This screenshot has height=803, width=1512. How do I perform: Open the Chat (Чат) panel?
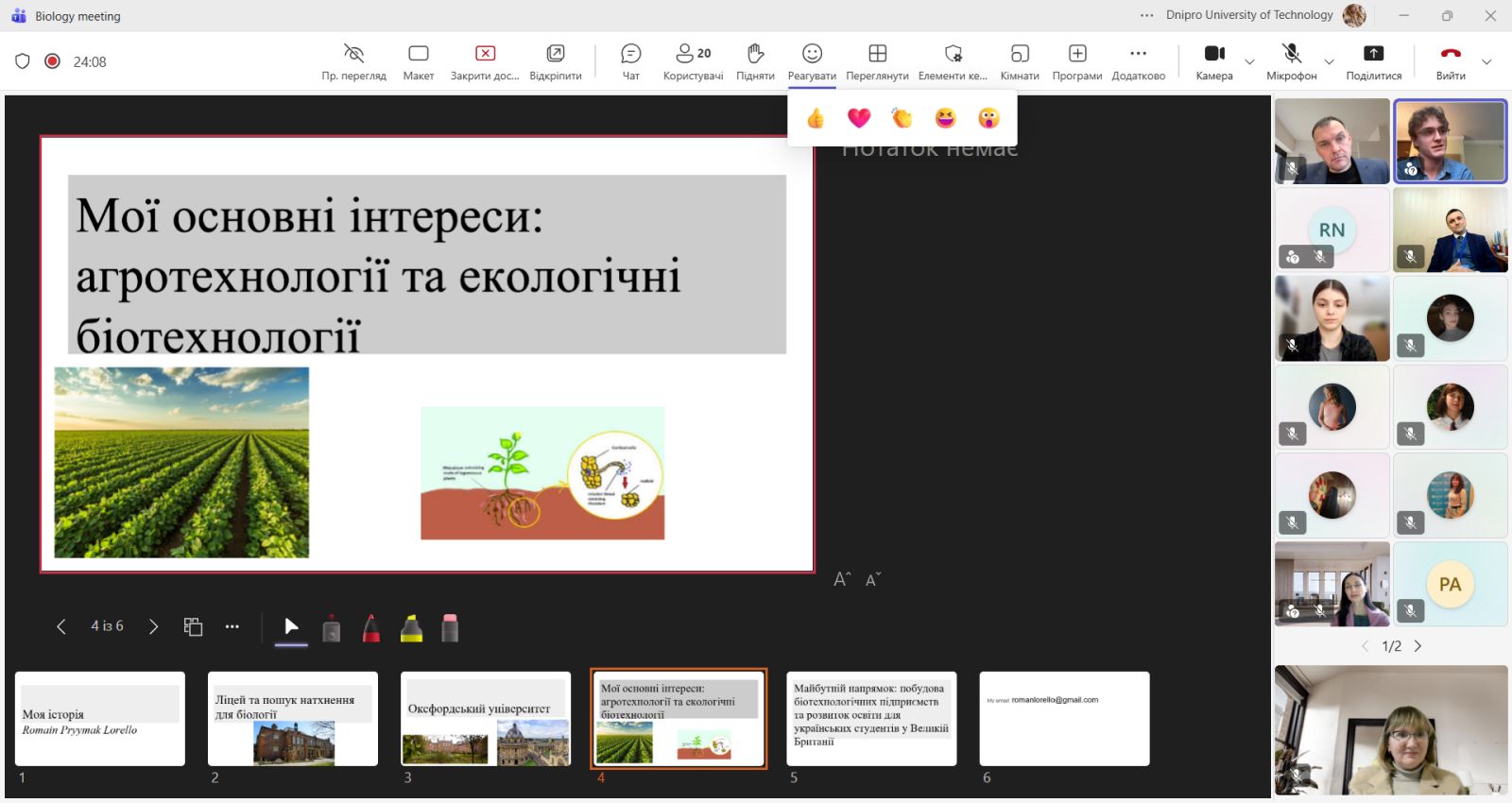pos(630,61)
